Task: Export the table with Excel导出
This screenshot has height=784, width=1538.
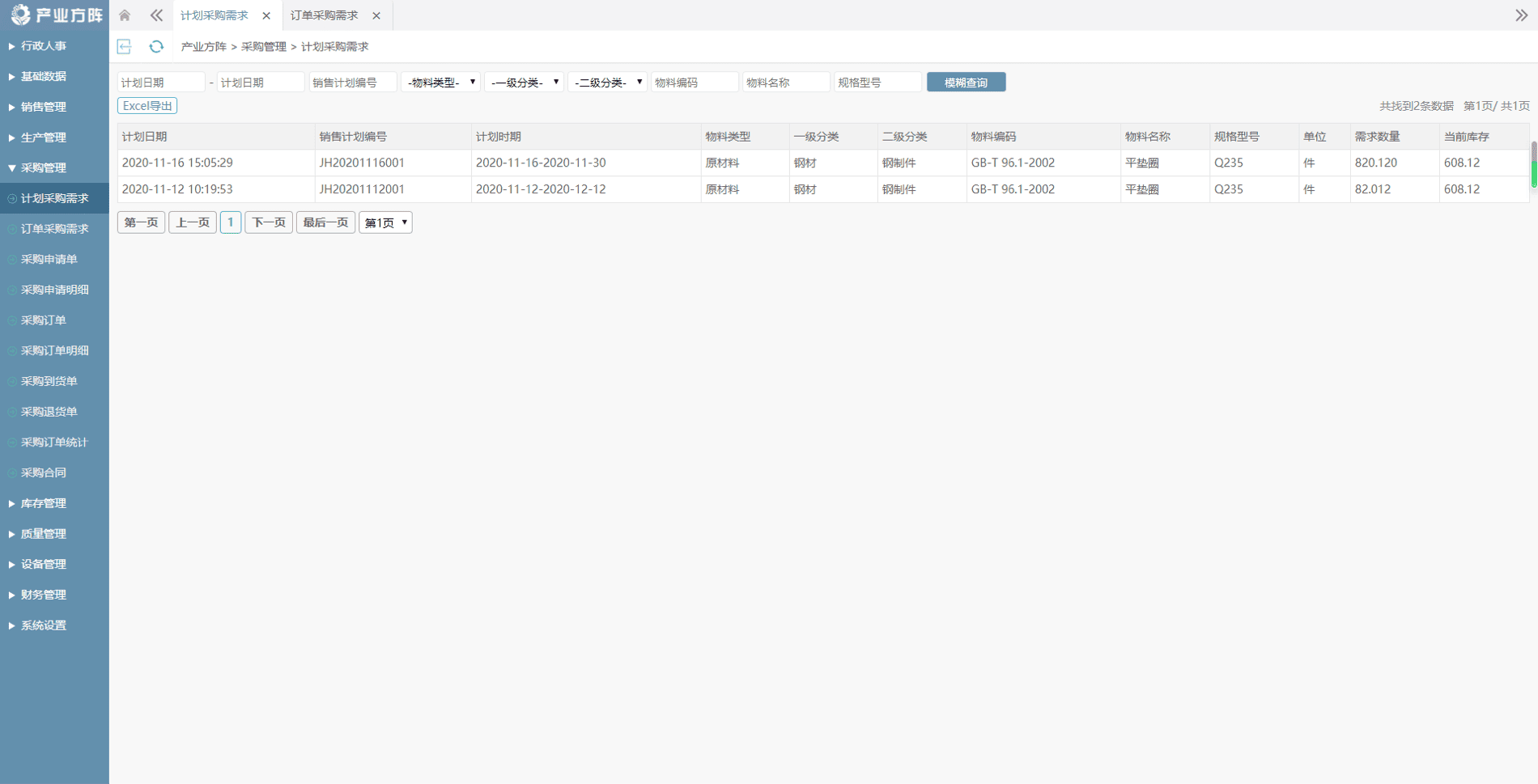Action: (147, 106)
